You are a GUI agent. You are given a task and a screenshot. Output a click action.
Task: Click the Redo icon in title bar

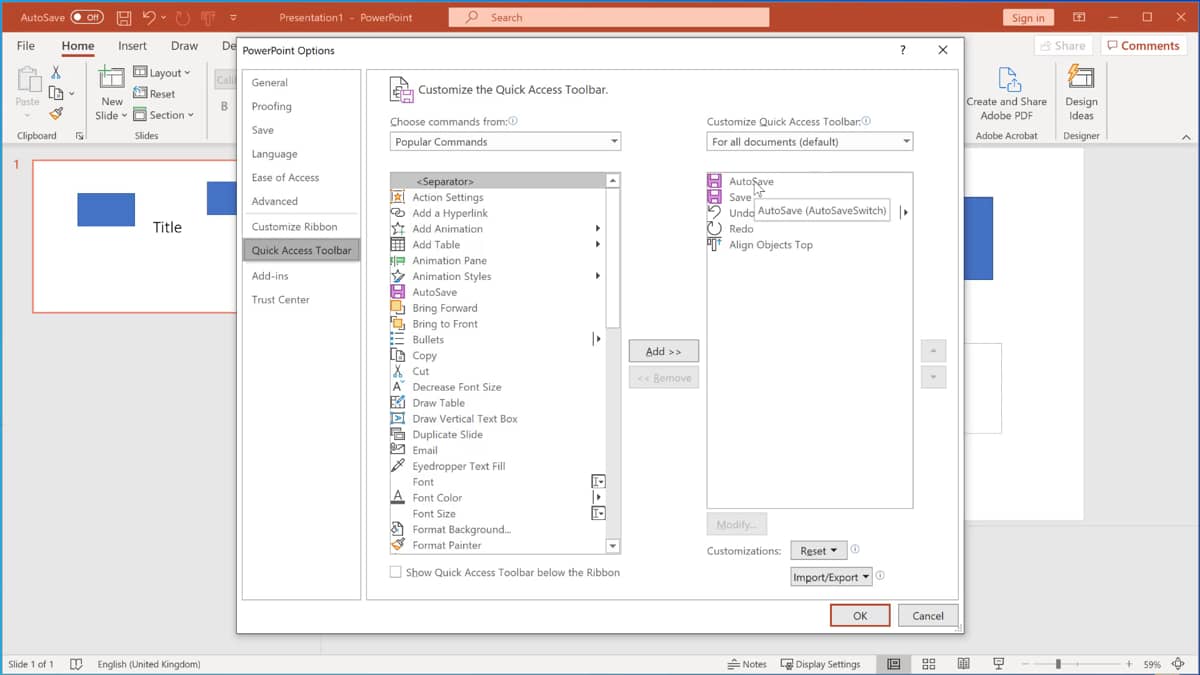pos(182,17)
